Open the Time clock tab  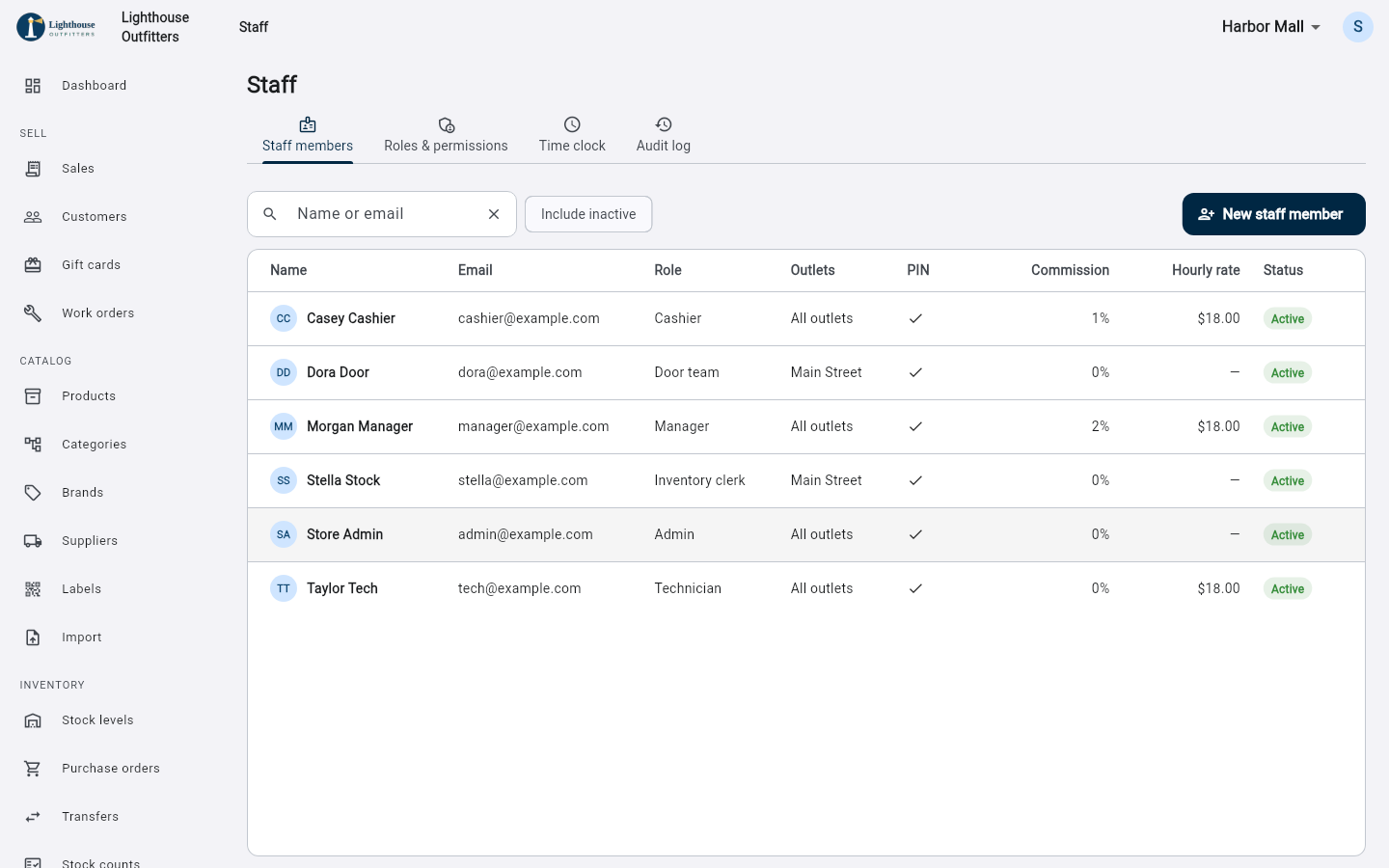(572, 135)
